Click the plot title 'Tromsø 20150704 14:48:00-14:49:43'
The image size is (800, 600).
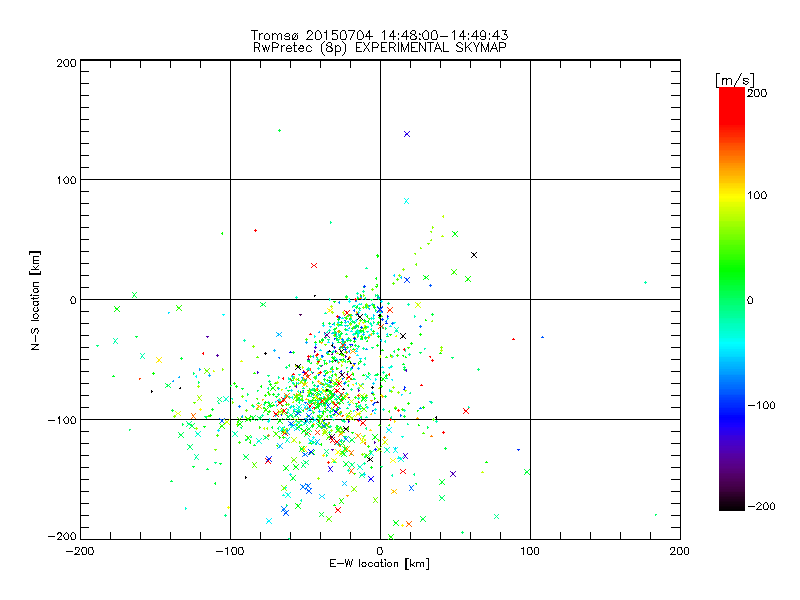379,35
